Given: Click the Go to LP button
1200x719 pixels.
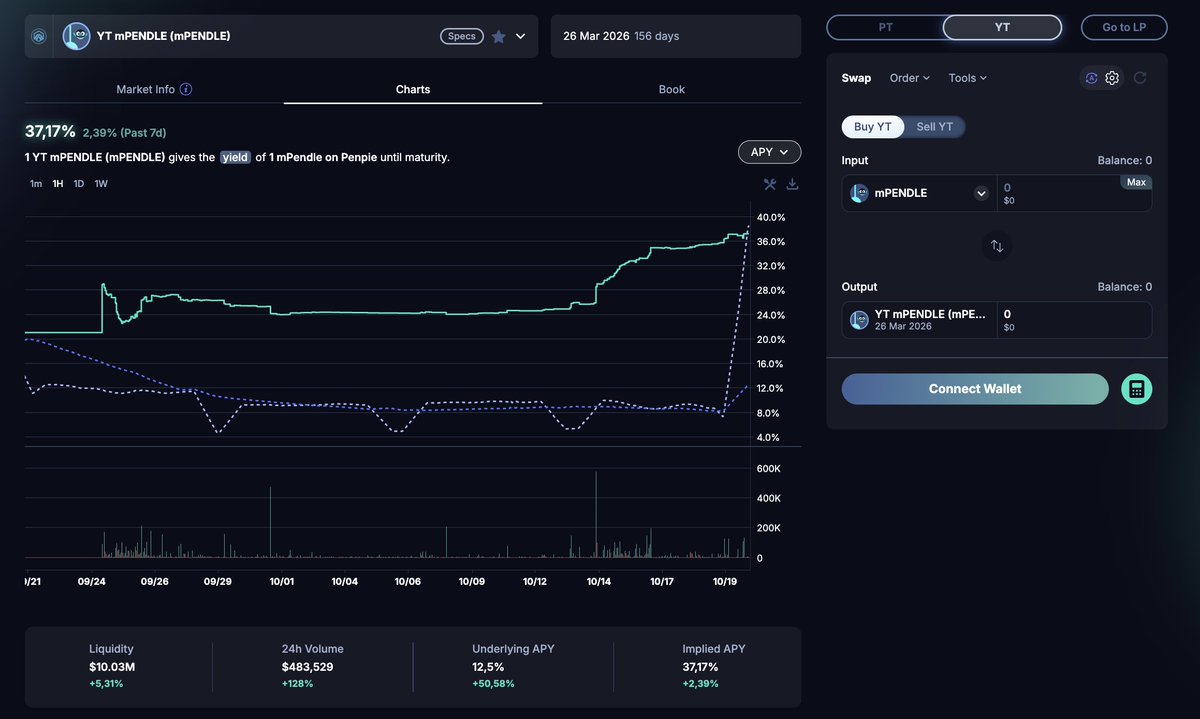Looking at the screenshot, I should 1124,27.
